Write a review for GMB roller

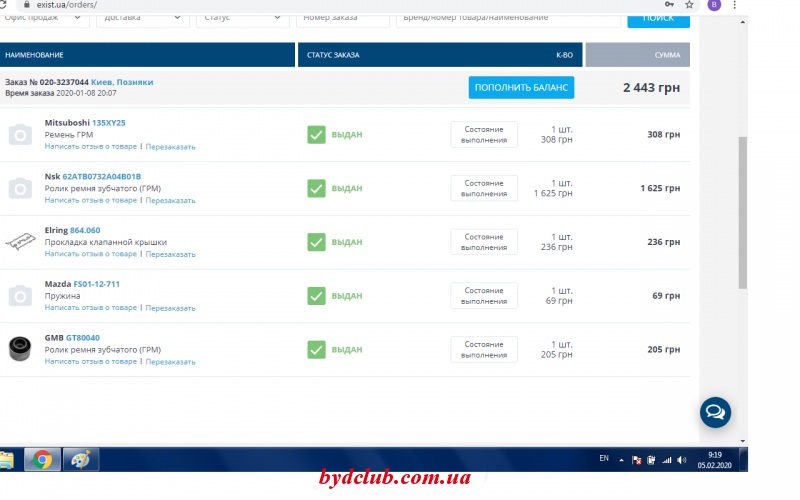[91, 361]
